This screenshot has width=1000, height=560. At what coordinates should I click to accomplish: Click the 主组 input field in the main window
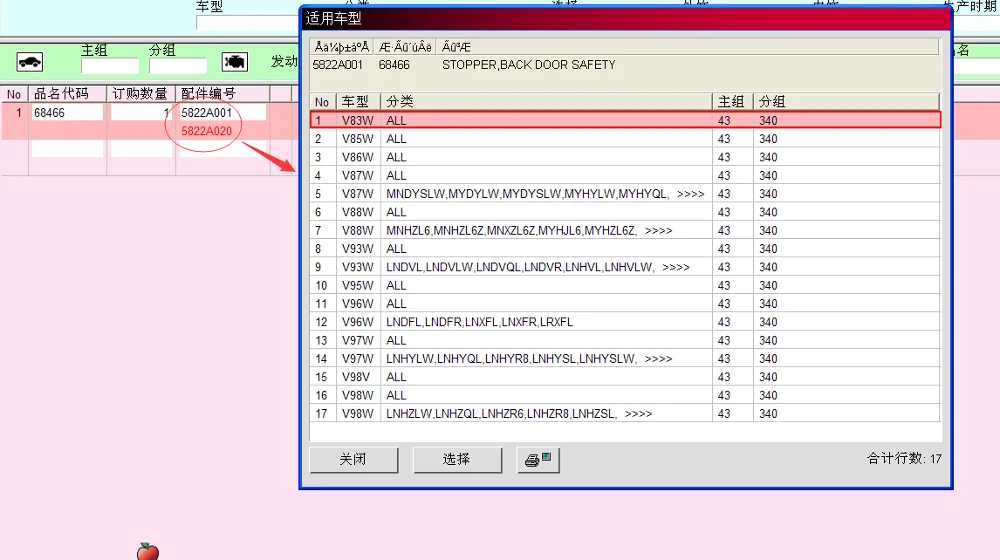pyautogui.click(x=110, y=66)
